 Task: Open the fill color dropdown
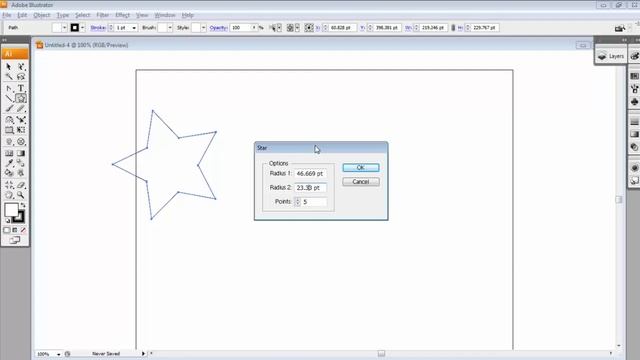point(64,28)
